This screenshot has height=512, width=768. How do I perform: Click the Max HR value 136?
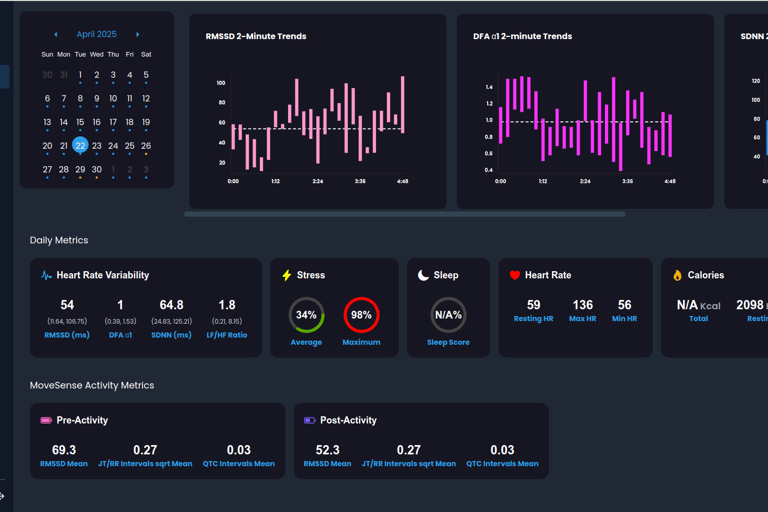[583, 305]
